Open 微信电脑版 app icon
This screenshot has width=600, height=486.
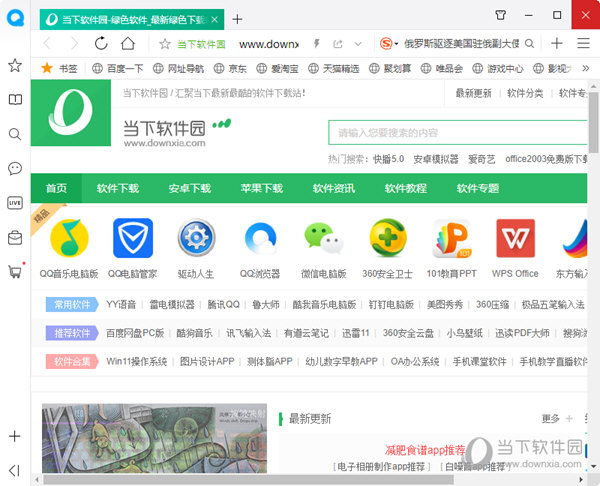[x=324, y=238]
